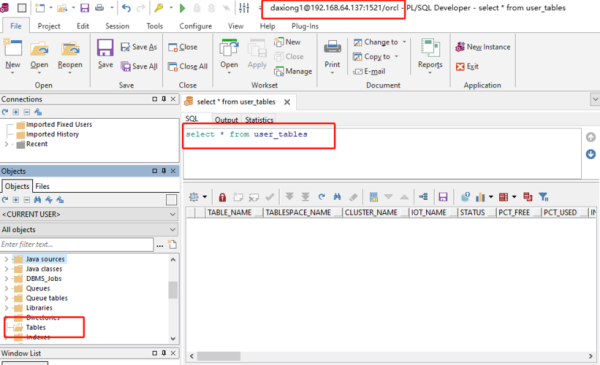Click the horizontal scrollbar thumb in result grid
Viewport: 600px width, 365px height.
(x=218, y=356)
